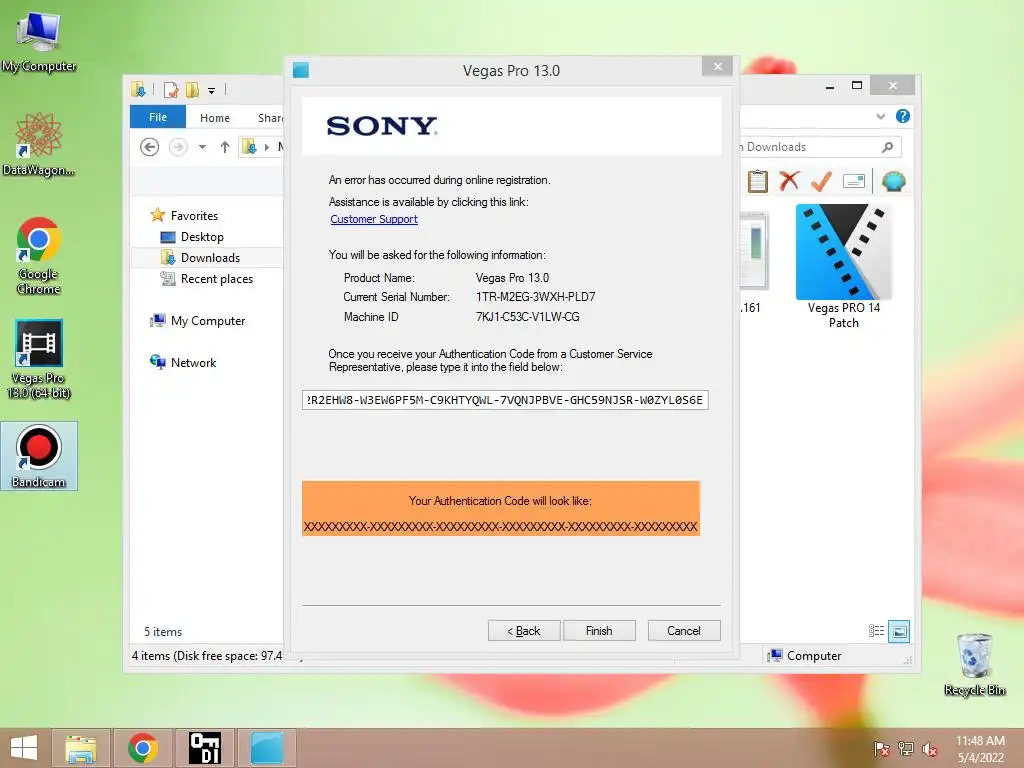Click the Back button in the wizard
This screenshot has height=768, width=1024.
524,631
